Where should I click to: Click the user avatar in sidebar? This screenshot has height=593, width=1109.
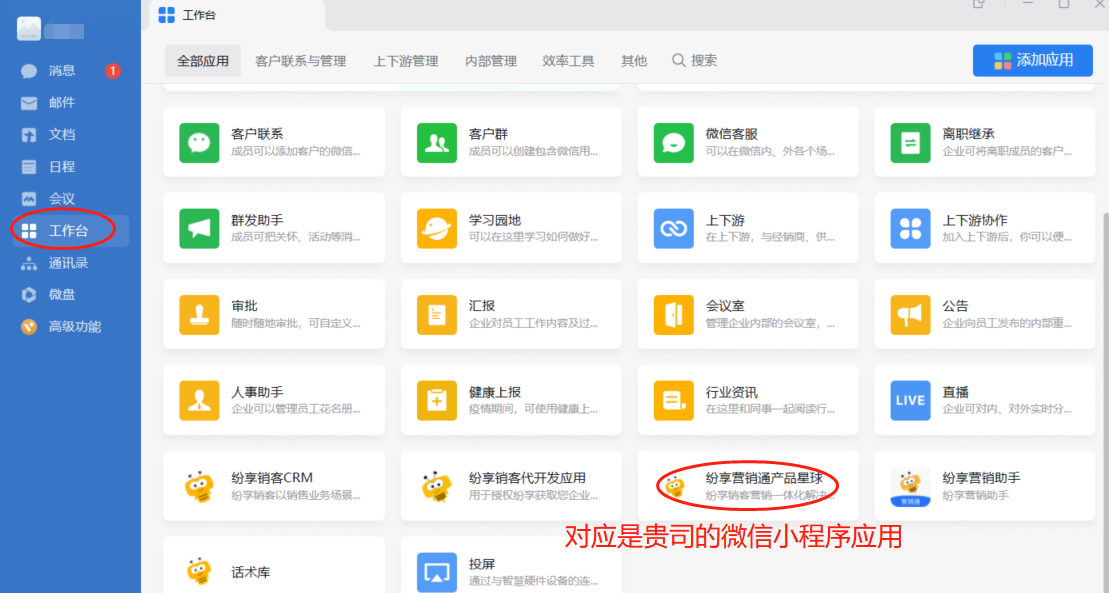(29, 29)
